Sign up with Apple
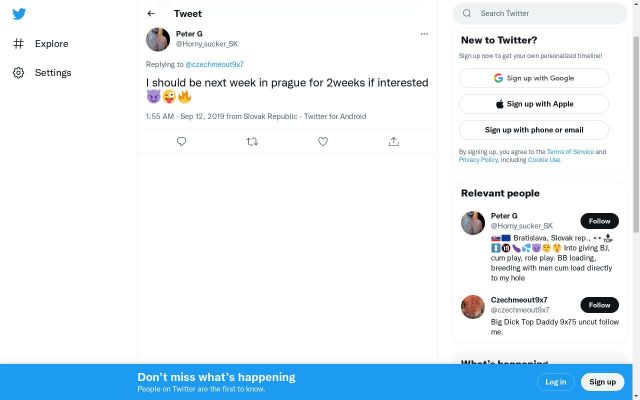 (534, 104)
